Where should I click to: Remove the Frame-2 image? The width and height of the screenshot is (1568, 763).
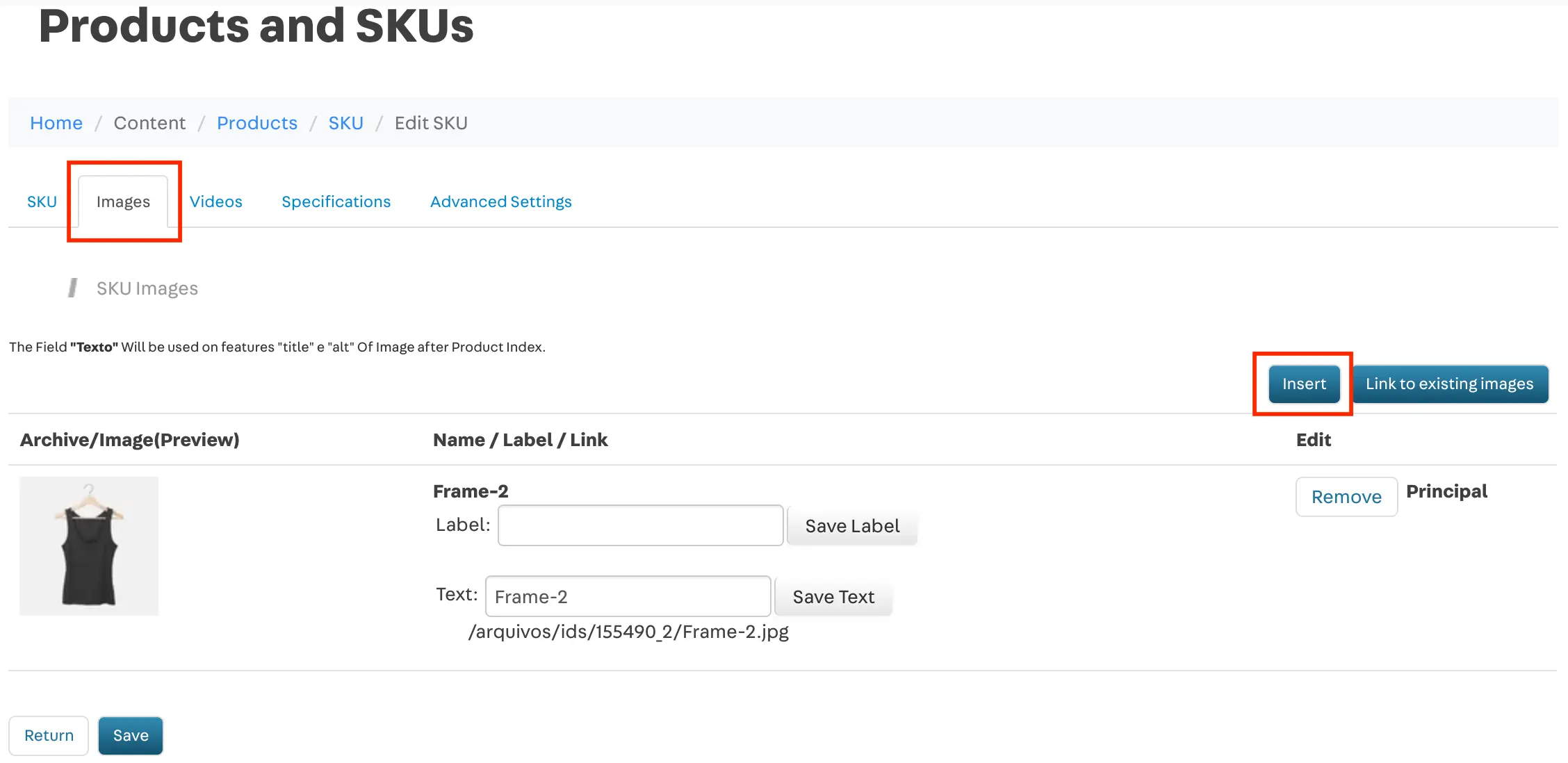pos(1346,497)
